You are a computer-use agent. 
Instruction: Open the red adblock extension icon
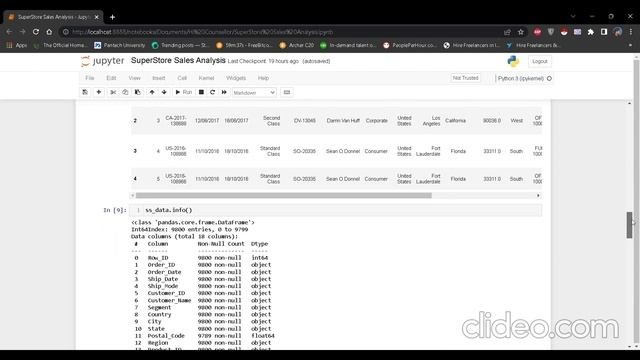pyautogui.click(x=538, y=32)
